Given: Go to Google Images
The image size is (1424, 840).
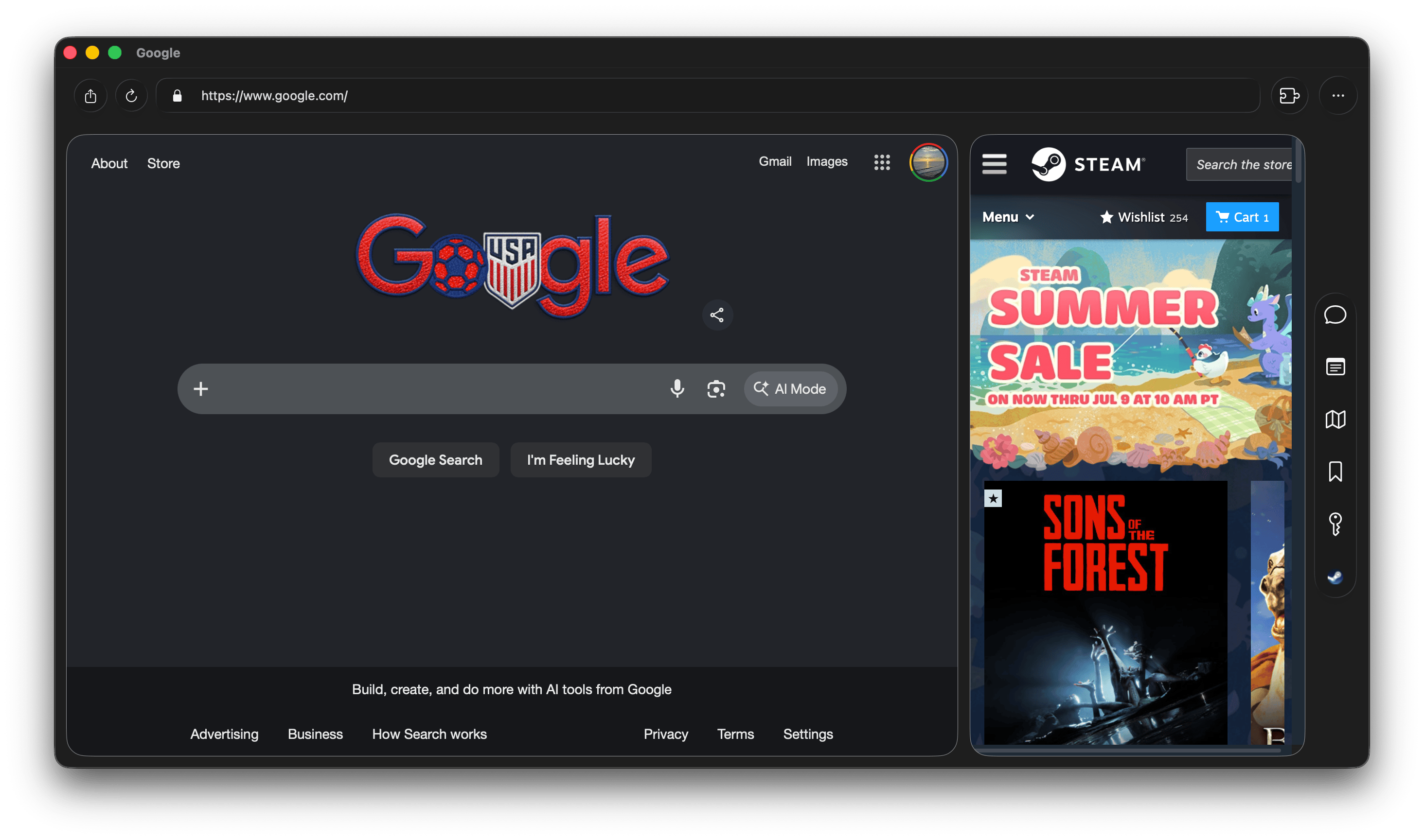Looking at the screenshot, I should pos(827,161).
